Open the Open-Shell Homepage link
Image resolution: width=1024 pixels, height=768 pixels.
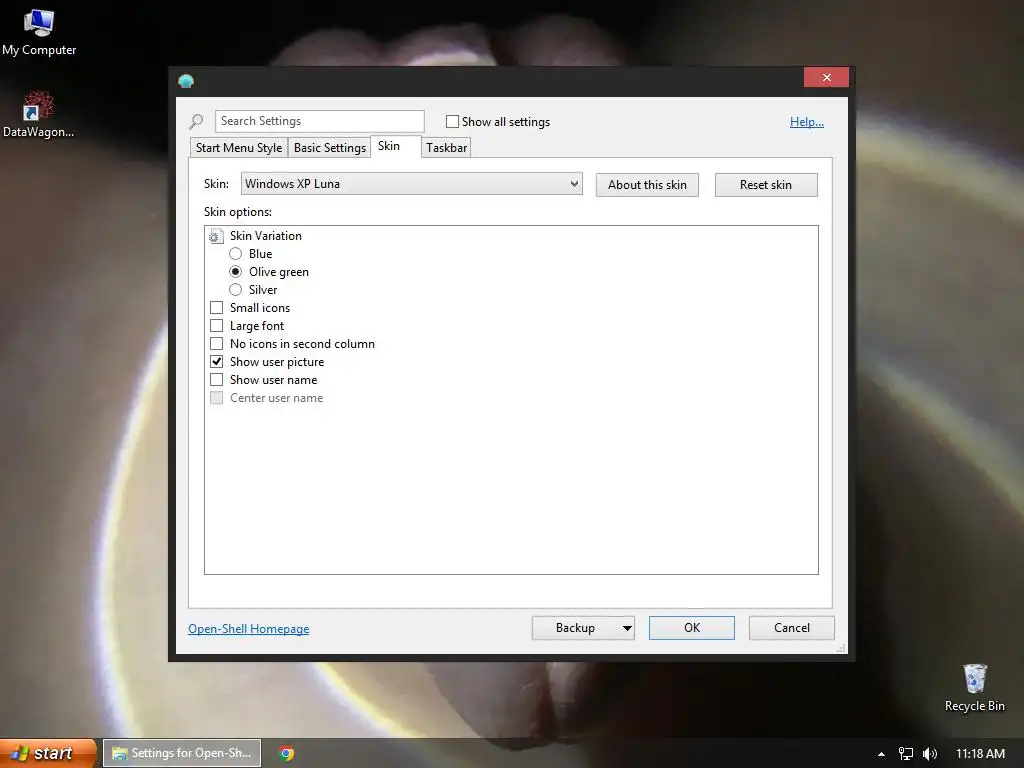[x=249, y=629]
